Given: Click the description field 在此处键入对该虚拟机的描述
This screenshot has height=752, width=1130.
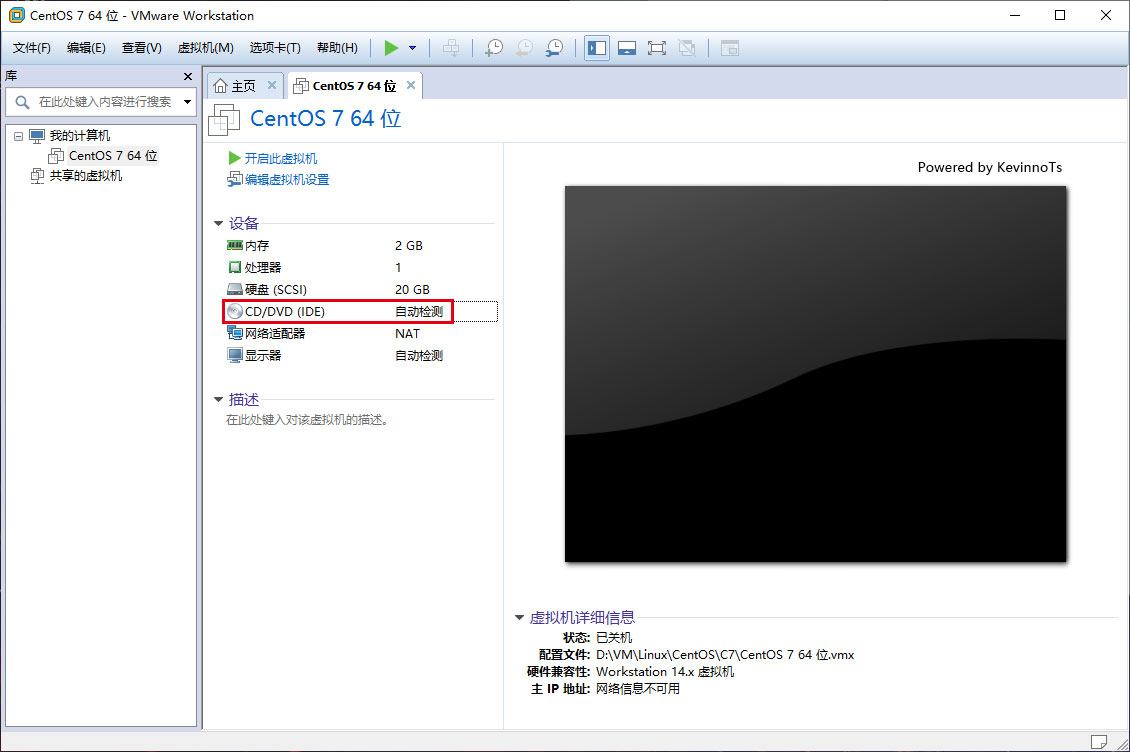Looking at the screenshot, I should 308,420.
